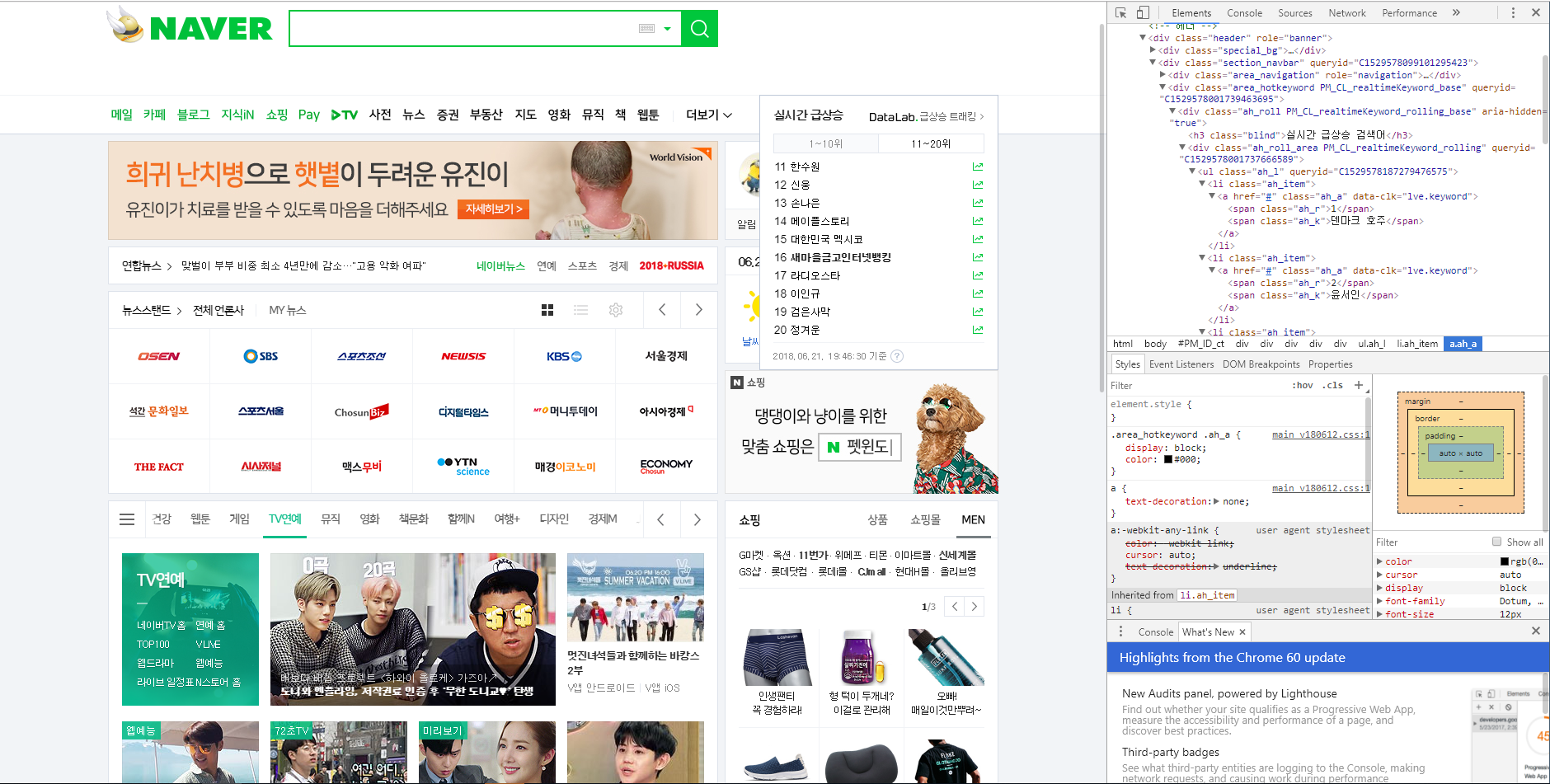Click the Styles pane Filter field
1550x784 pixels.
click(1195, 386)
